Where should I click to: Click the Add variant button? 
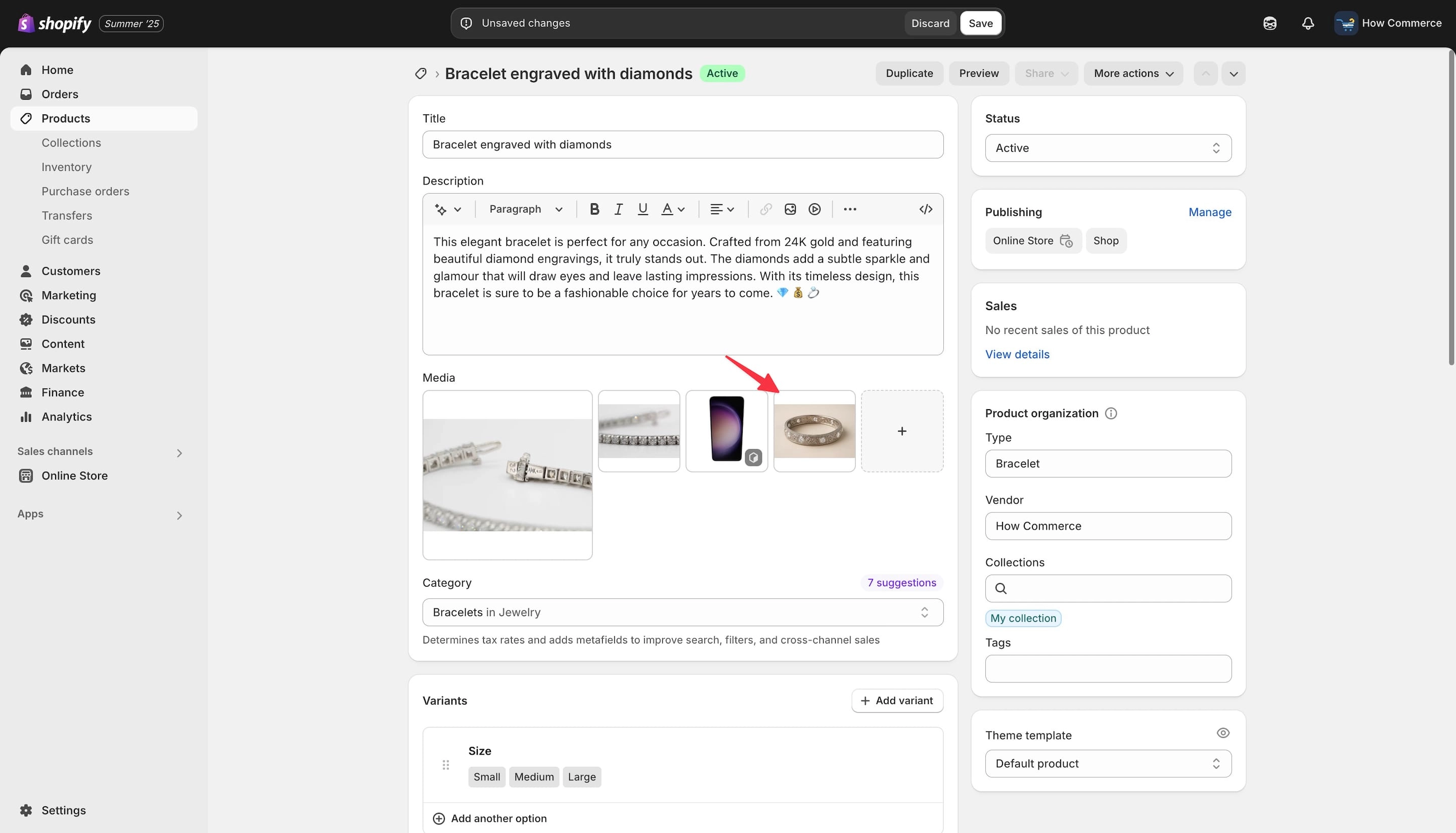point(897,701)
